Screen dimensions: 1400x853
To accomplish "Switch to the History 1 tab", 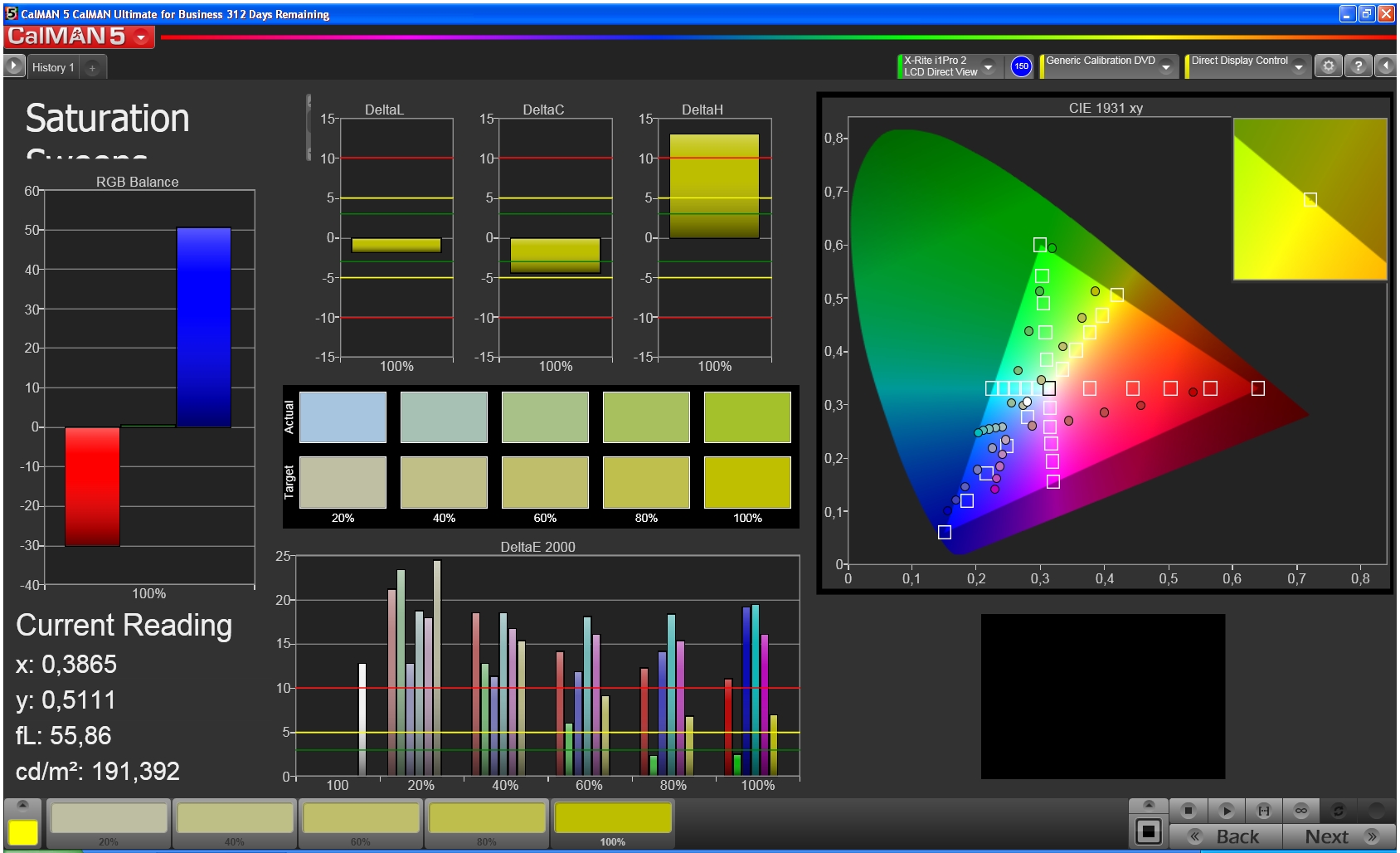I will click(x=53, y=68).
